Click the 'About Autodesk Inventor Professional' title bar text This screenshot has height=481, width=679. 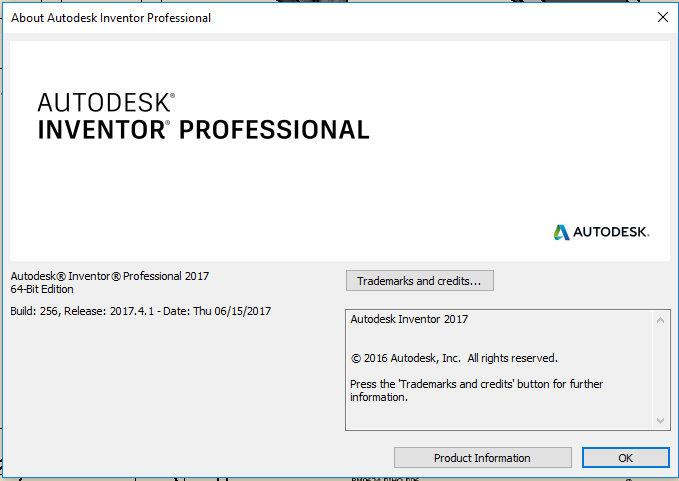click(x=111, y=18)
